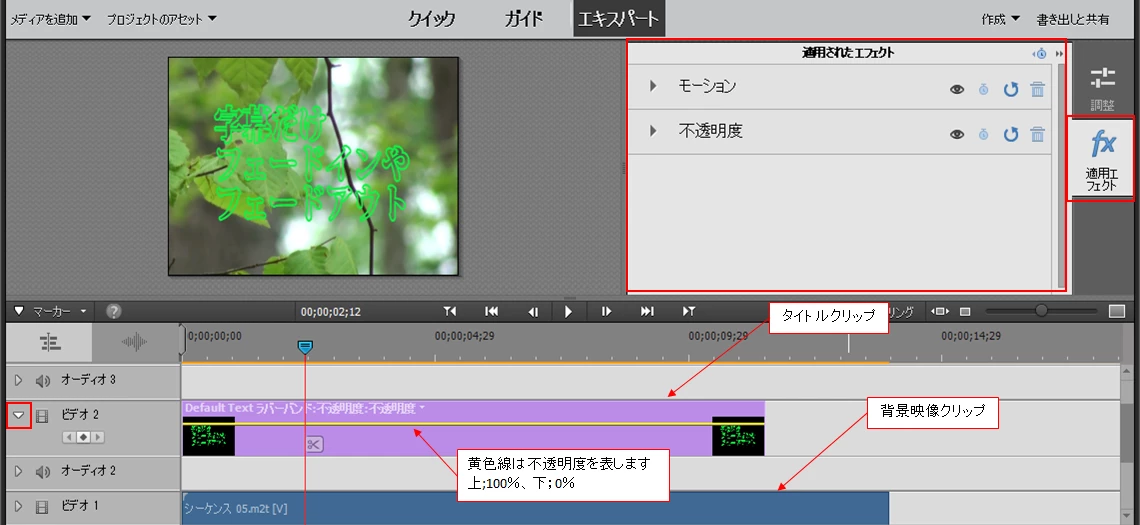Click large zoom-in rectangle icon

pos(1117,311)
